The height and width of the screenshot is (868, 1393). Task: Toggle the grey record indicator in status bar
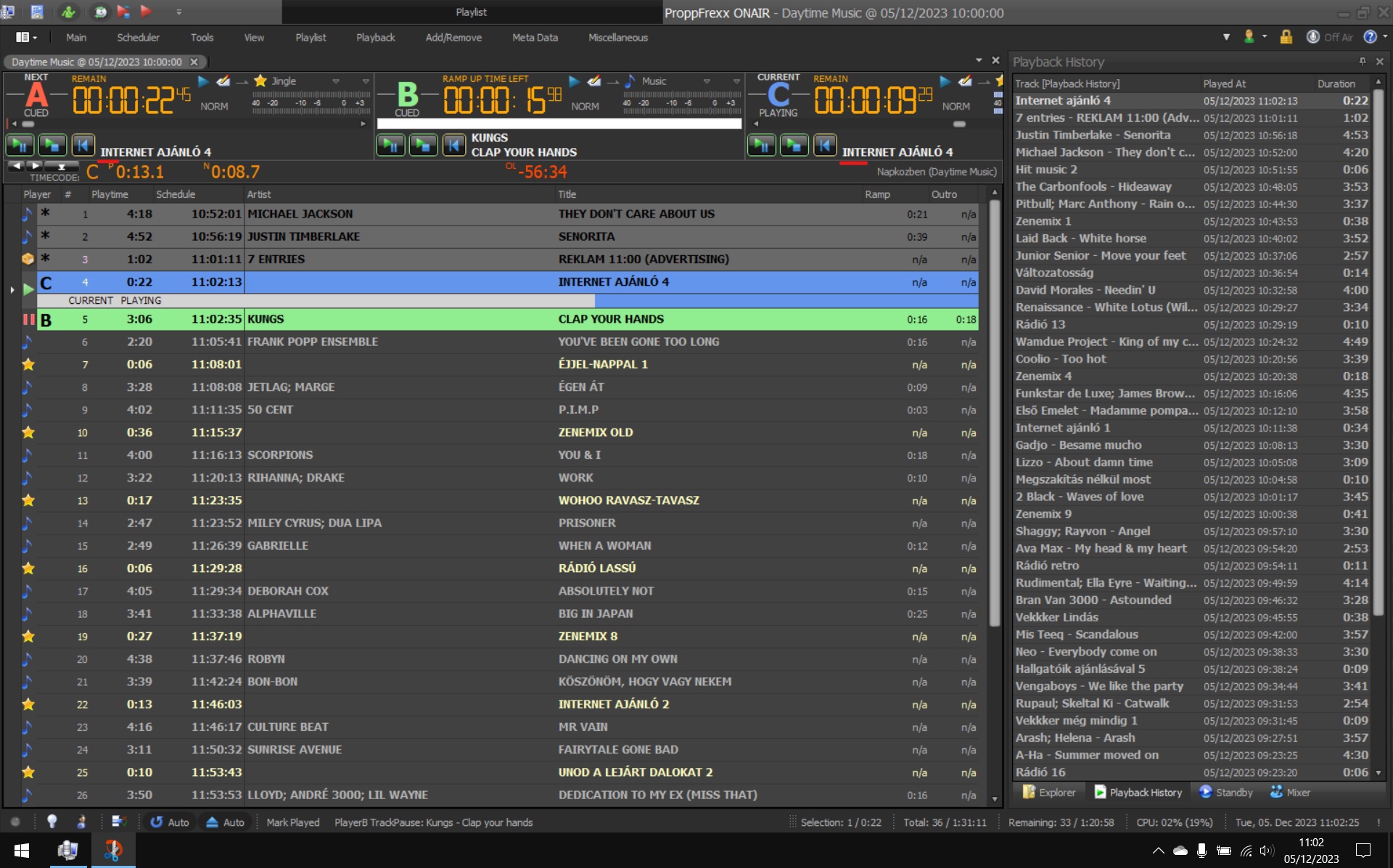(15, 822)
